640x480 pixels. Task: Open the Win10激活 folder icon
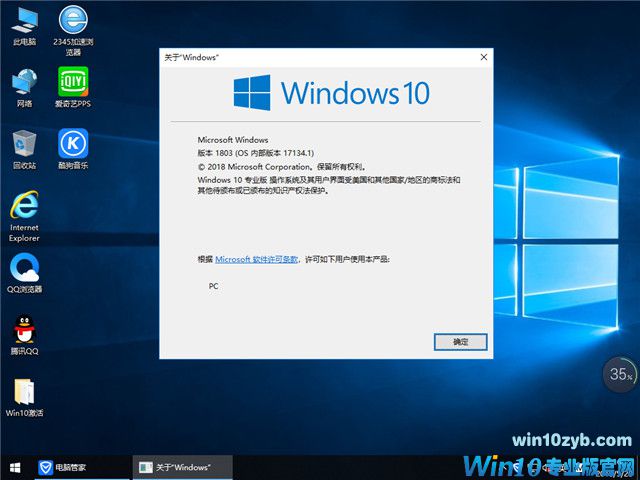[24, 398]
